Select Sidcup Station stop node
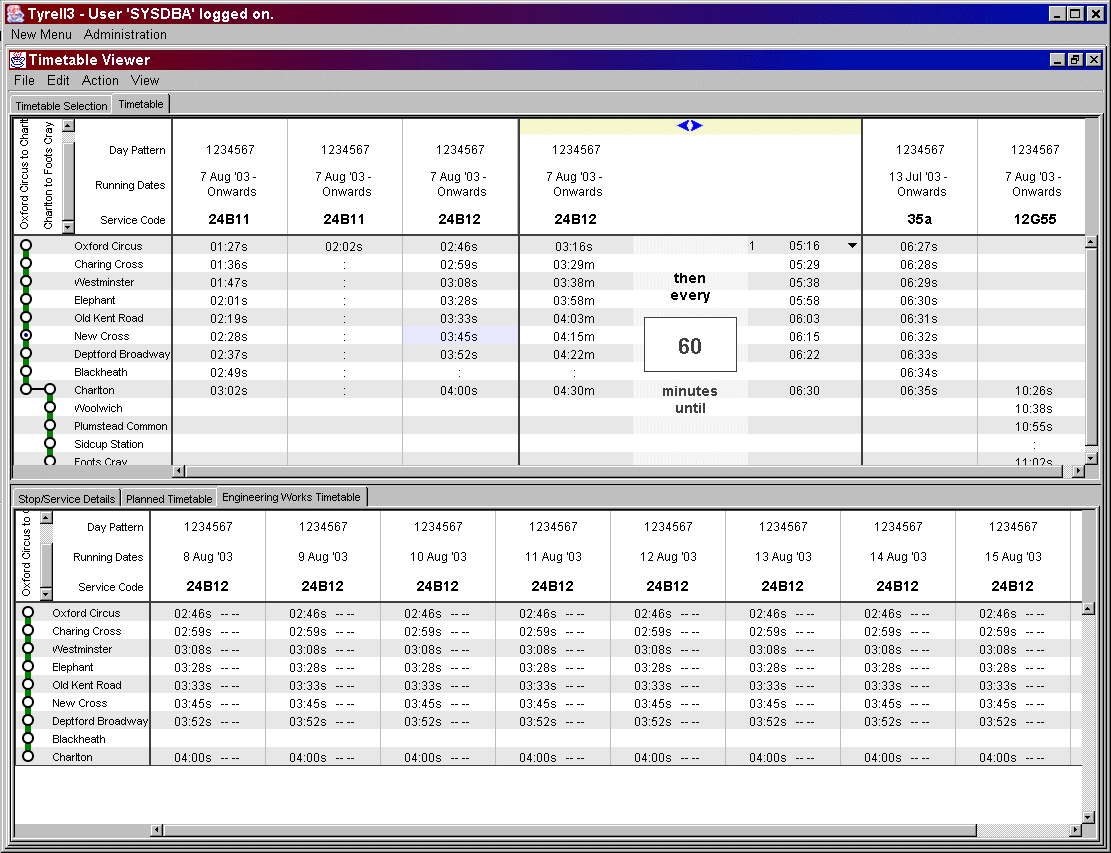 50,444
